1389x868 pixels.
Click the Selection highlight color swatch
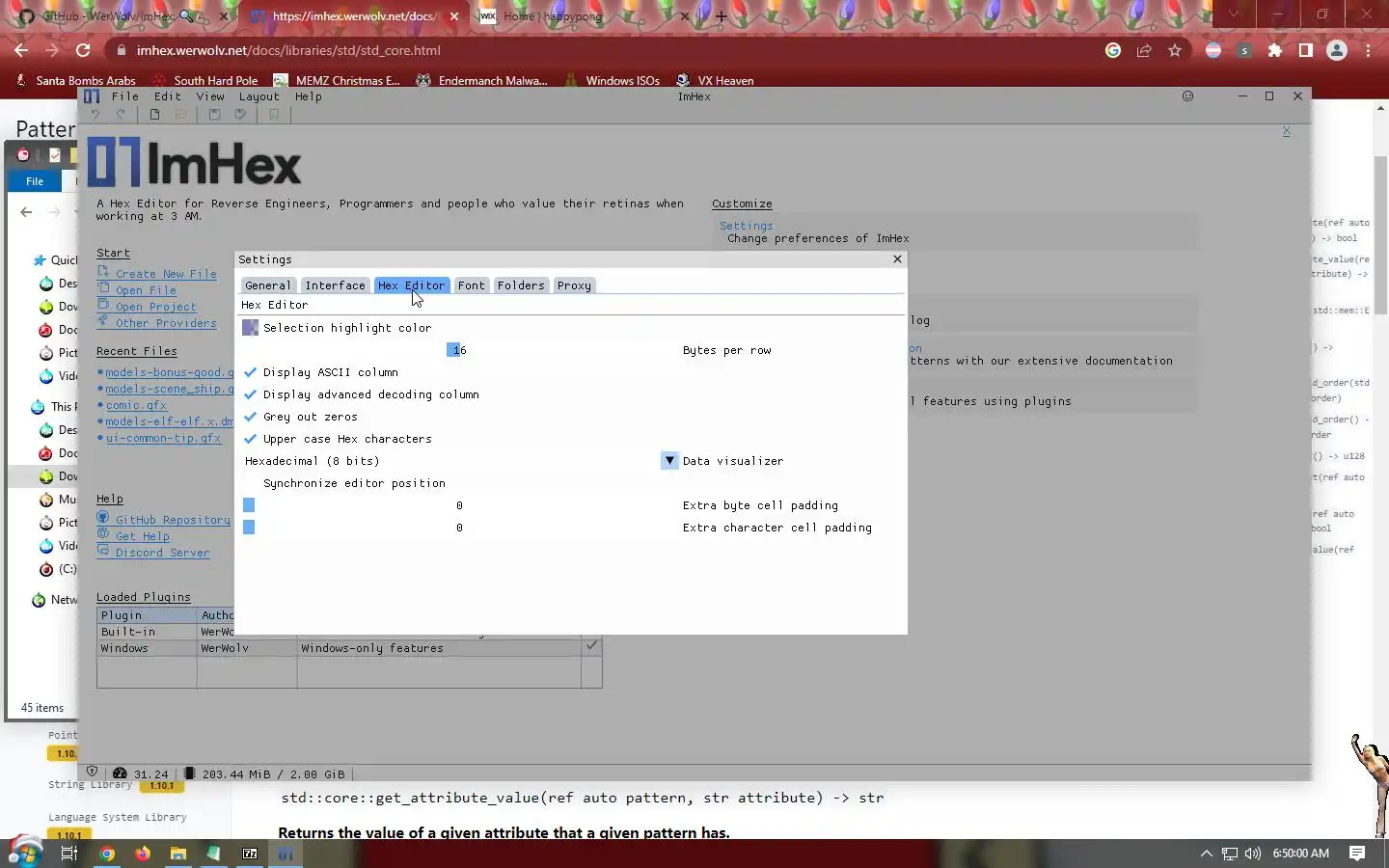coord(250,328)
